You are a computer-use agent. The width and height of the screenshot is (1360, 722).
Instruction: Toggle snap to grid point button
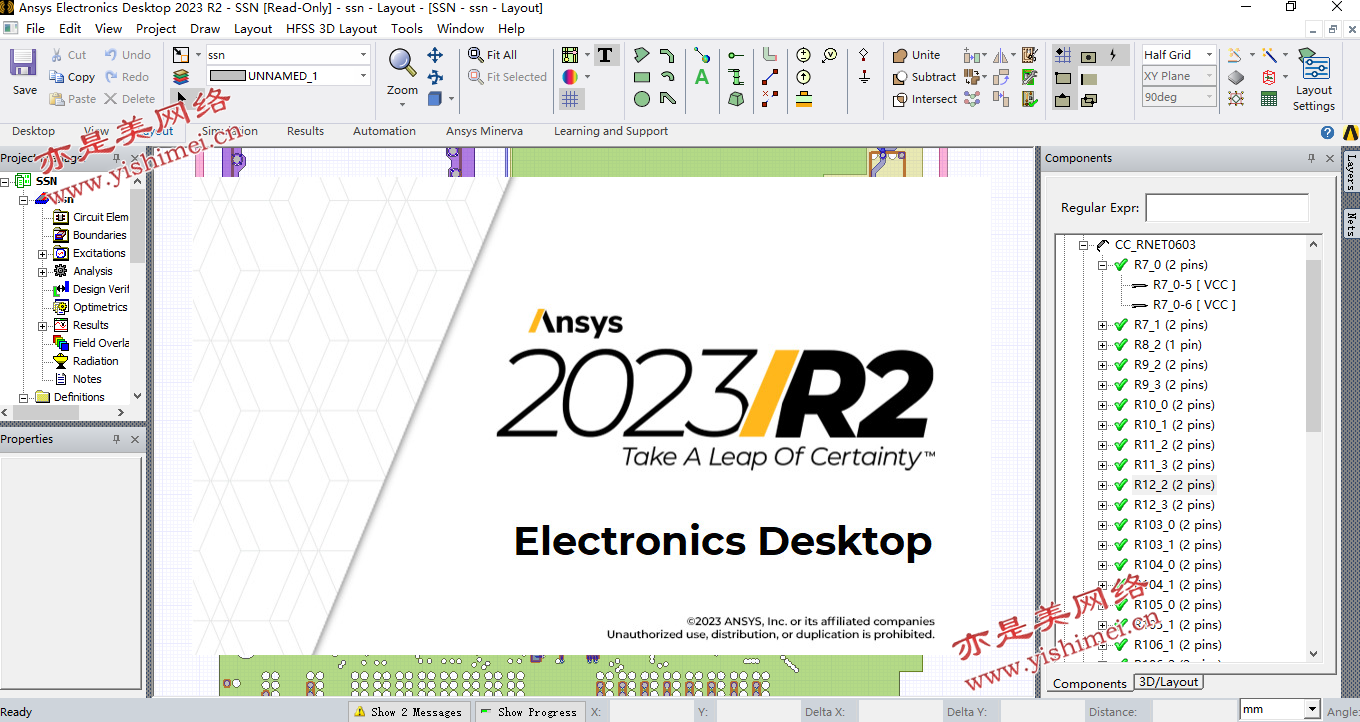tap(1063, 55)
